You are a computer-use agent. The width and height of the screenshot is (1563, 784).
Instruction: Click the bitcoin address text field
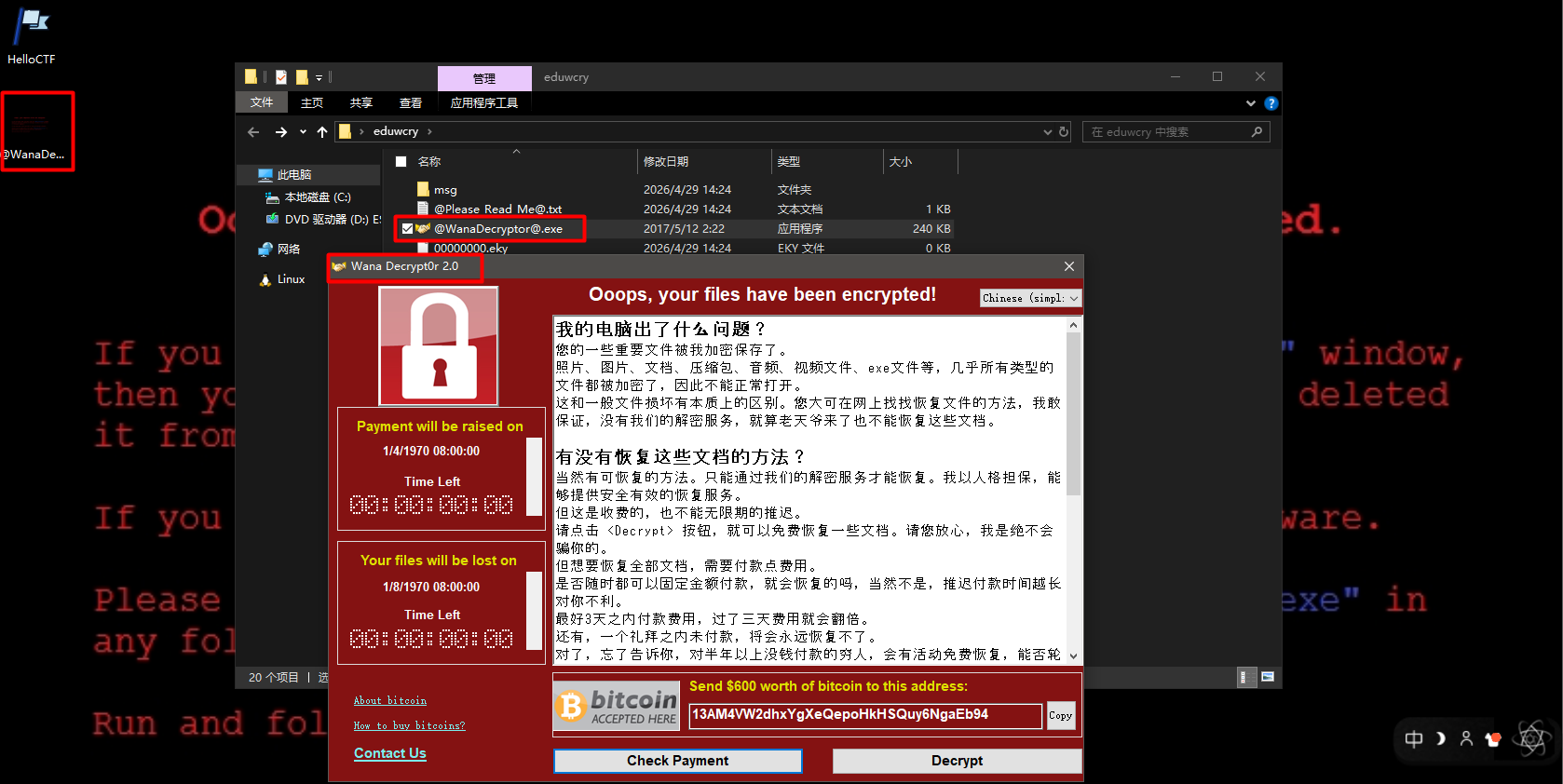tap(865, 715)
